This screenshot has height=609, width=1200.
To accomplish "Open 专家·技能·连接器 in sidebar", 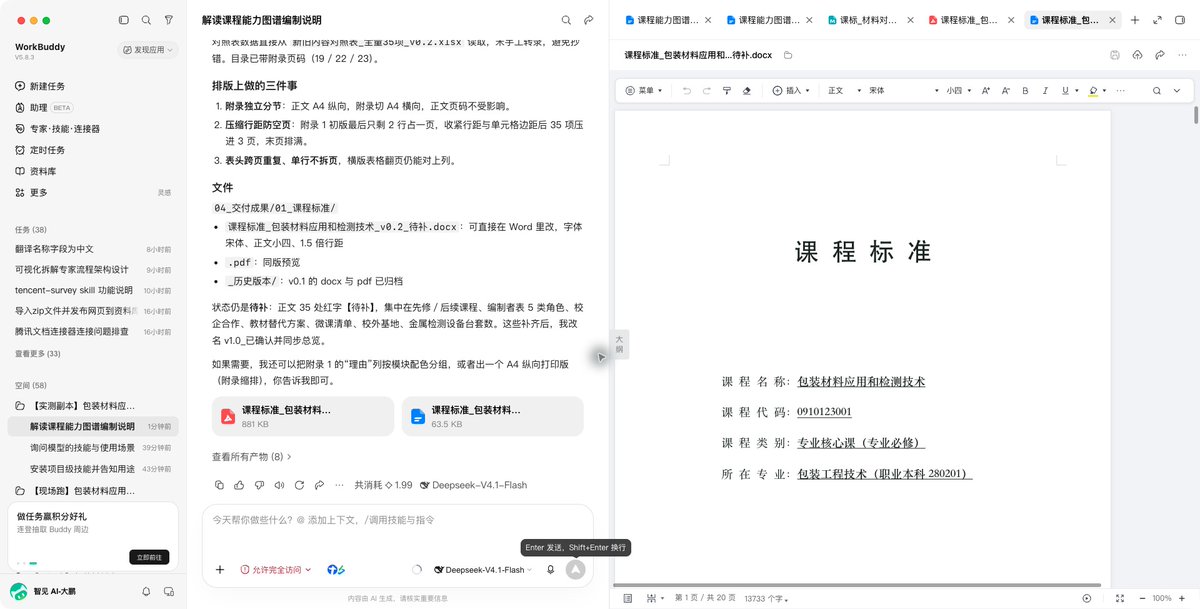I will (x=56, y=129).
